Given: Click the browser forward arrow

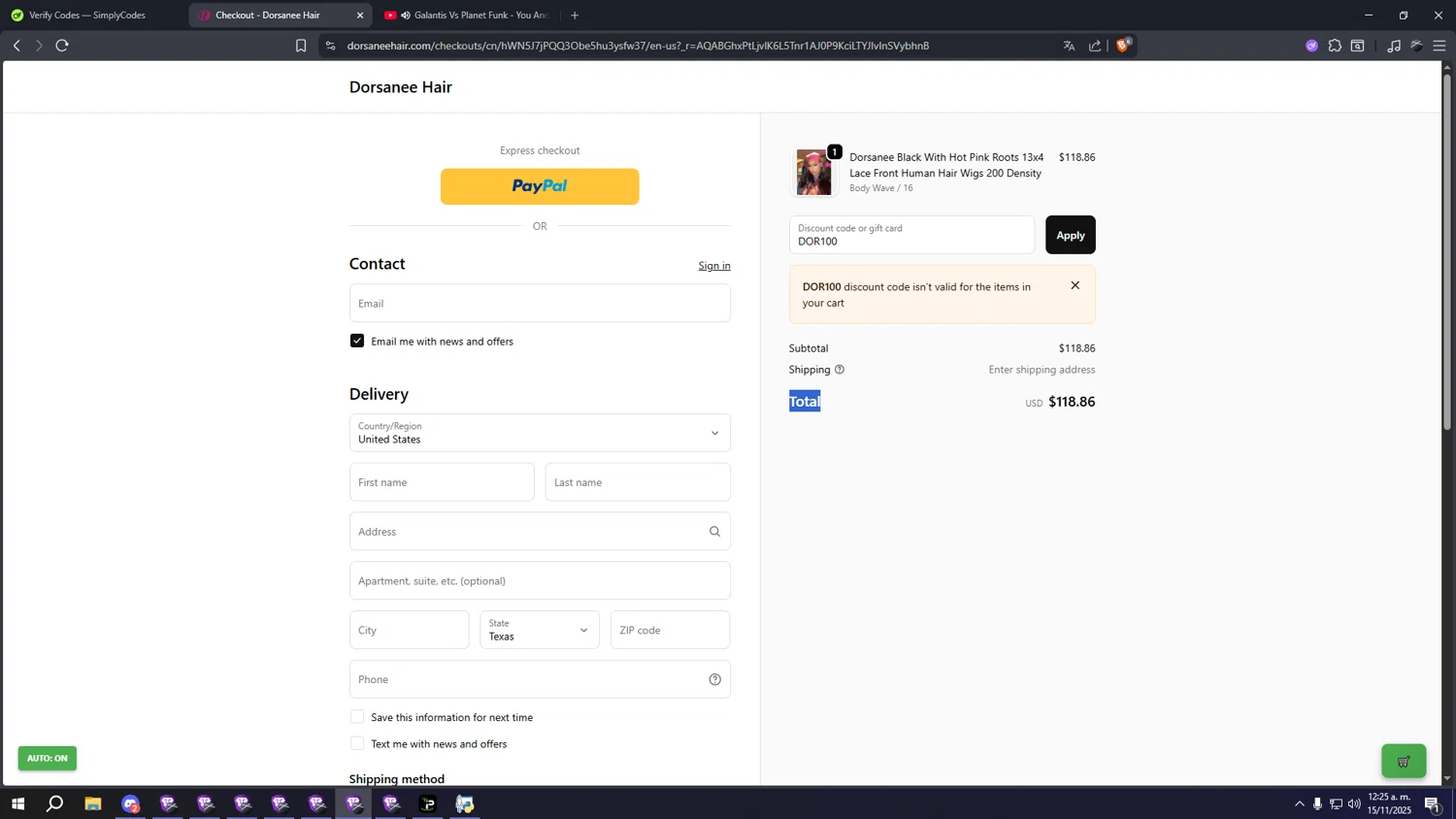Looking at the screenshot, I should pos(39,46).
